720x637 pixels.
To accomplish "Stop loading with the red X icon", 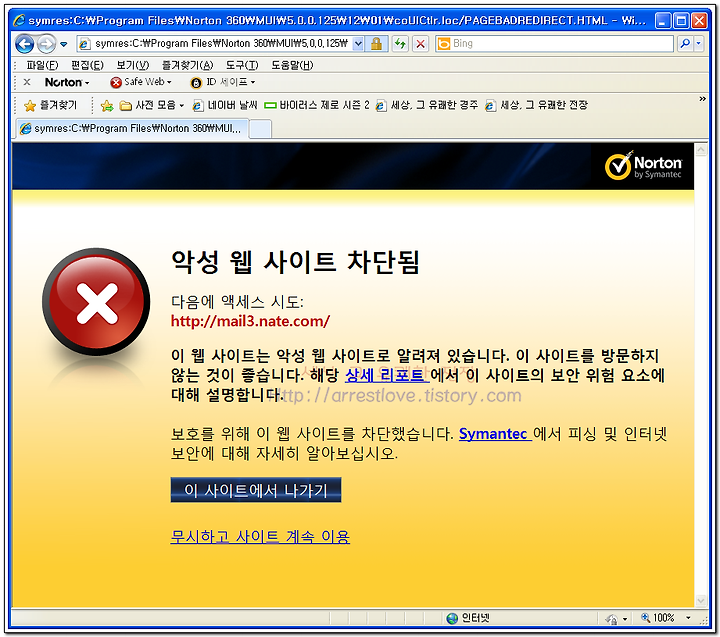I will (420, 44).
